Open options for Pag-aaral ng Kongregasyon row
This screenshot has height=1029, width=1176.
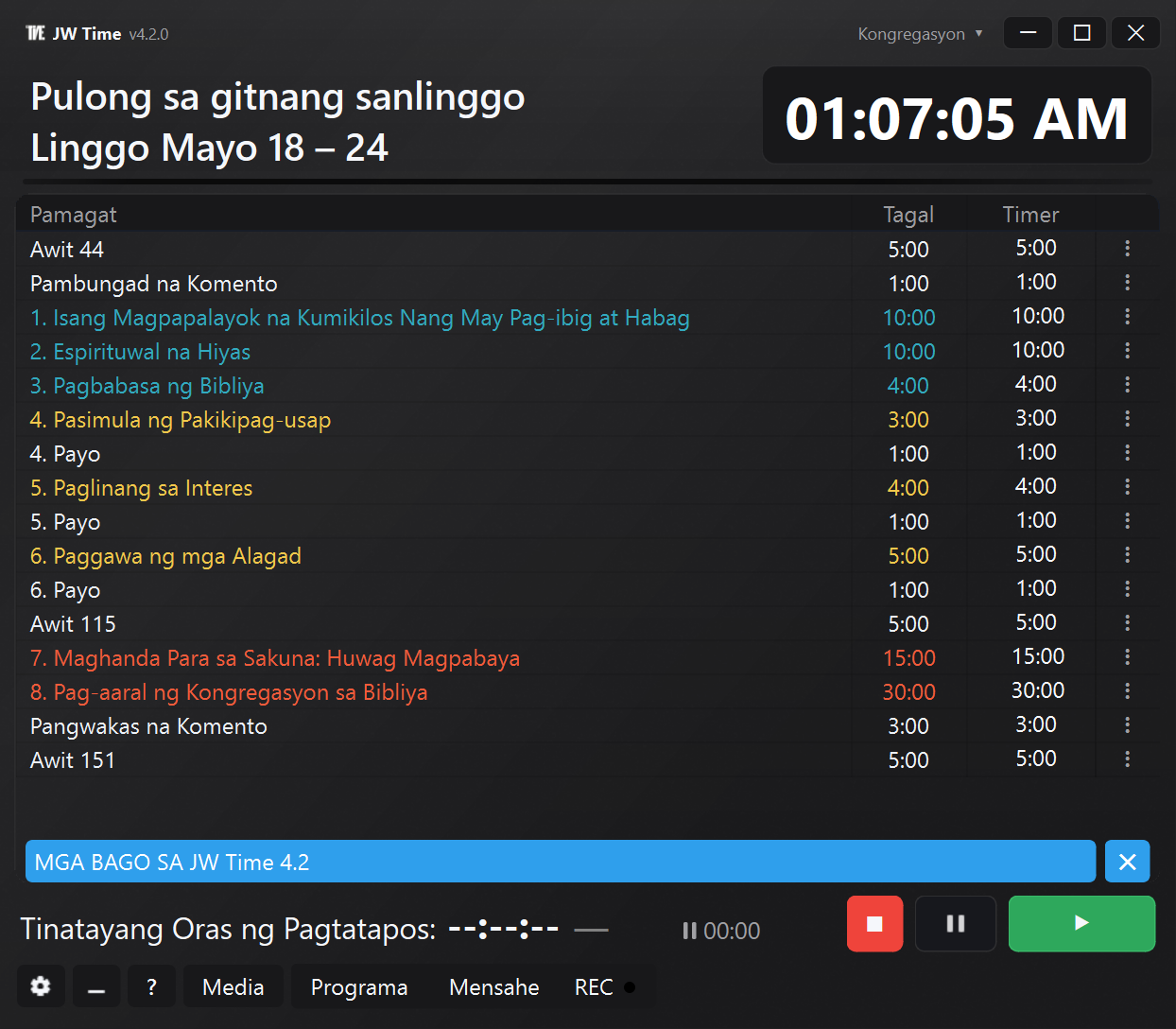click(1127, 691)
